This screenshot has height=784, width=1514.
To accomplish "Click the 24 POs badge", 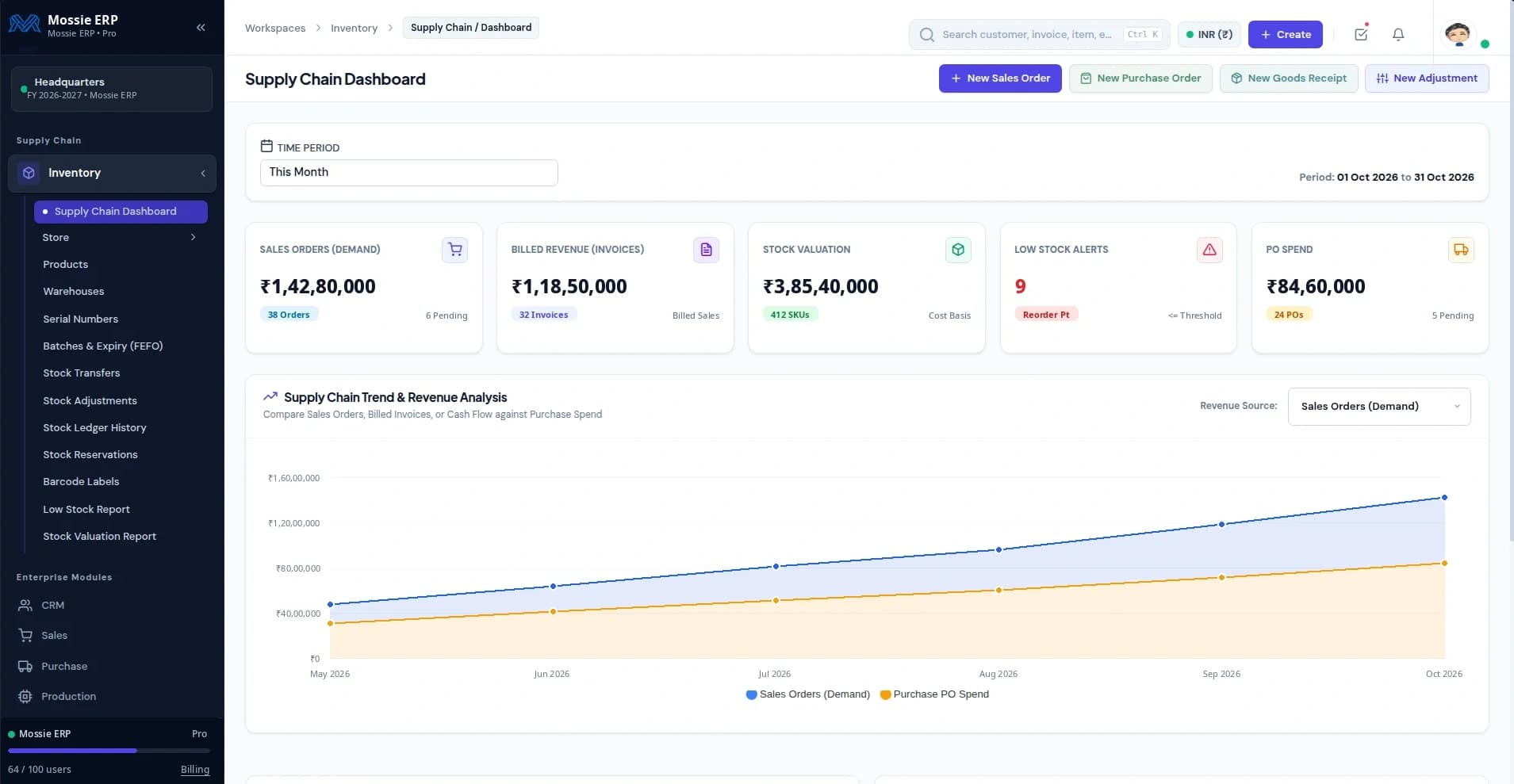I will pyautogui.click(x=1289, y=315).
